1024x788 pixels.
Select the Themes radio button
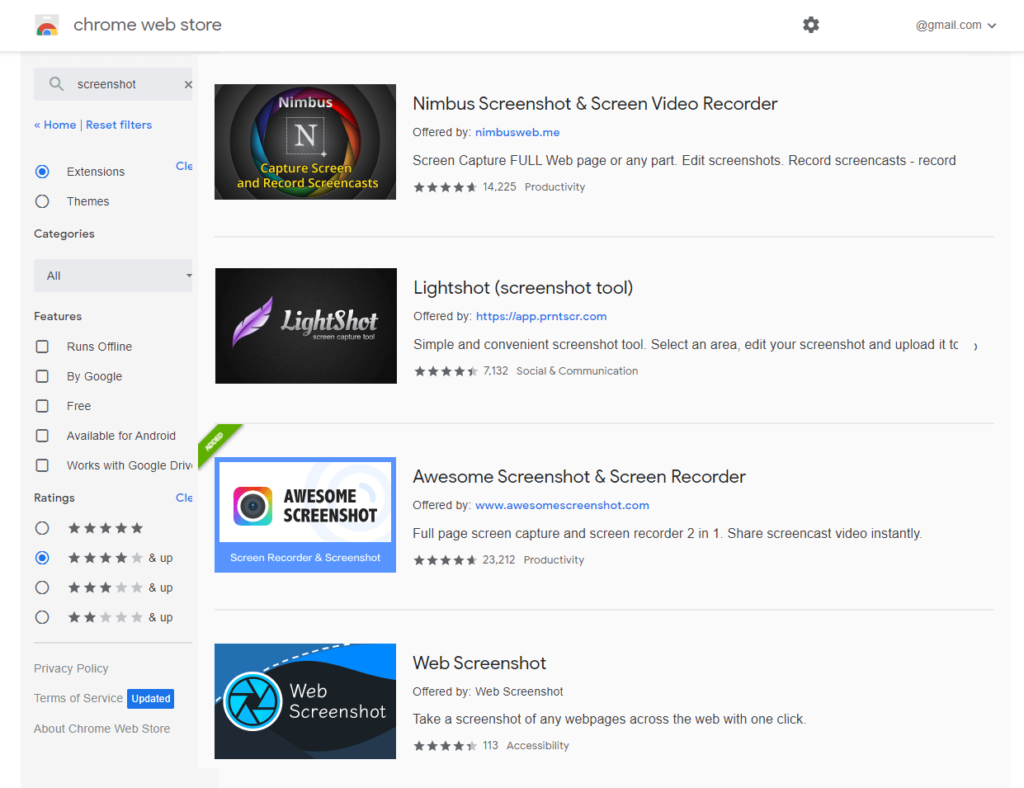pyautogui.click(x=42, y=201)
